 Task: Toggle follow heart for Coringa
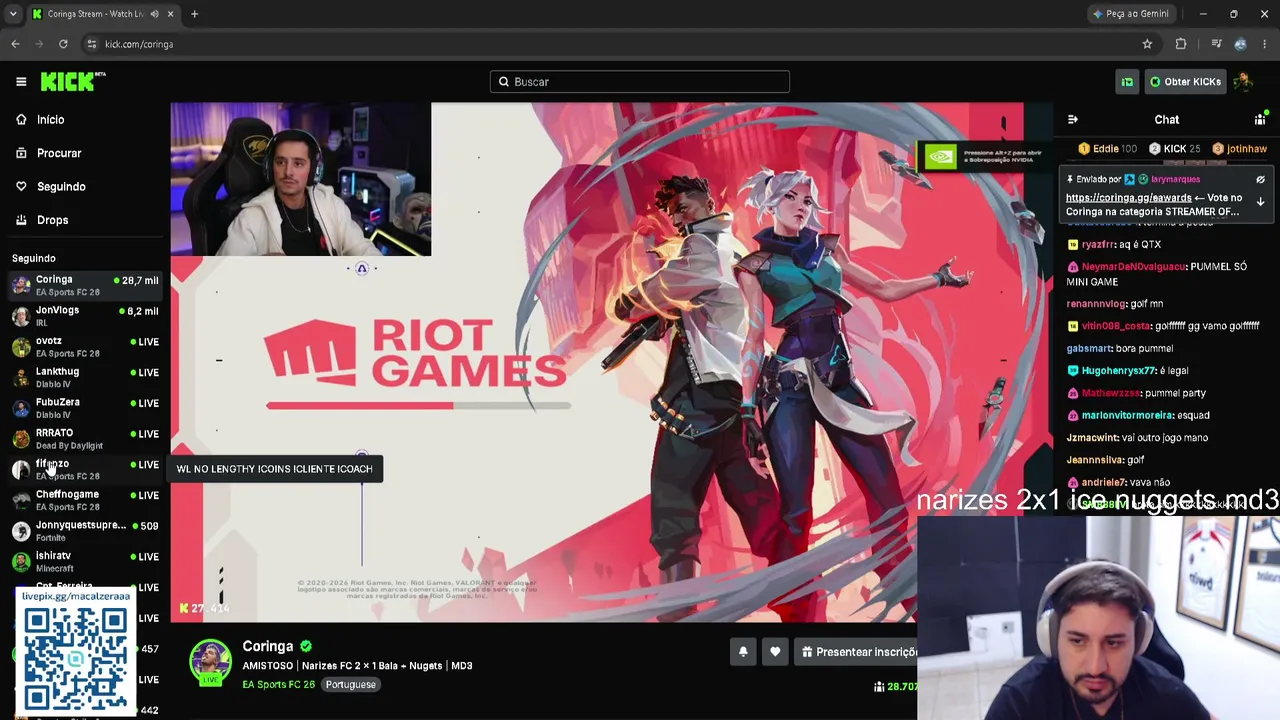[x=775, y=652]
